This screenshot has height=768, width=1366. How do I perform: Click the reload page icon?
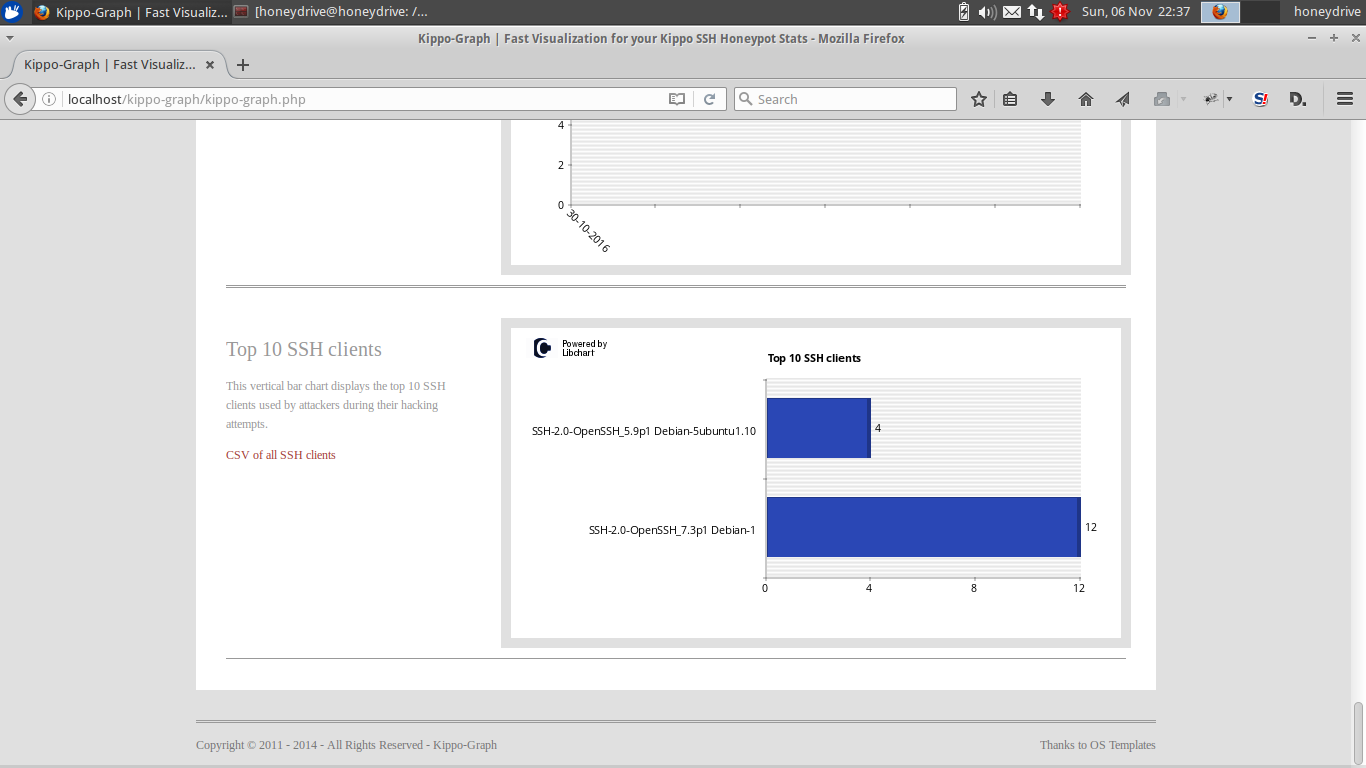point(710,99)
